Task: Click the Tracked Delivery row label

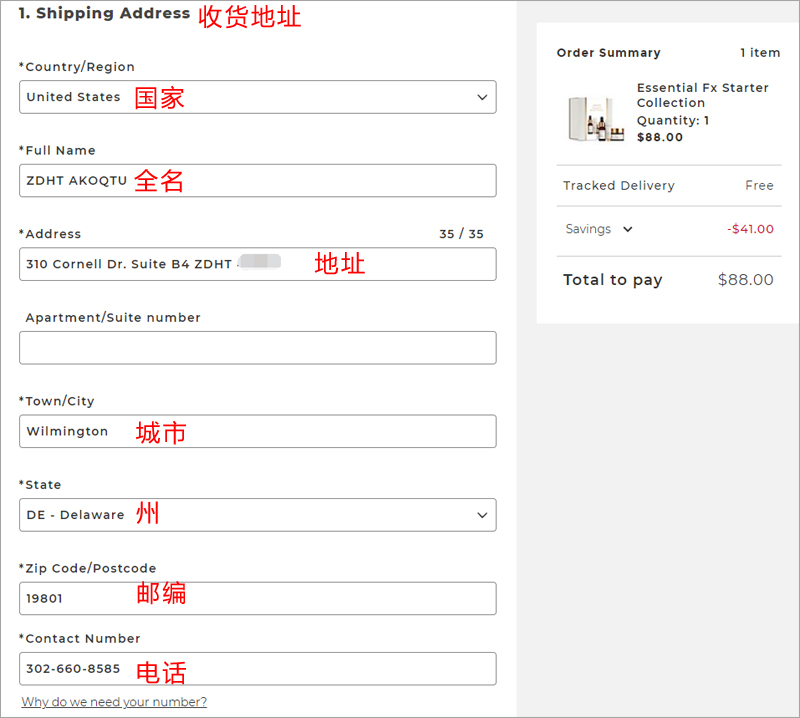Action: 618,186
